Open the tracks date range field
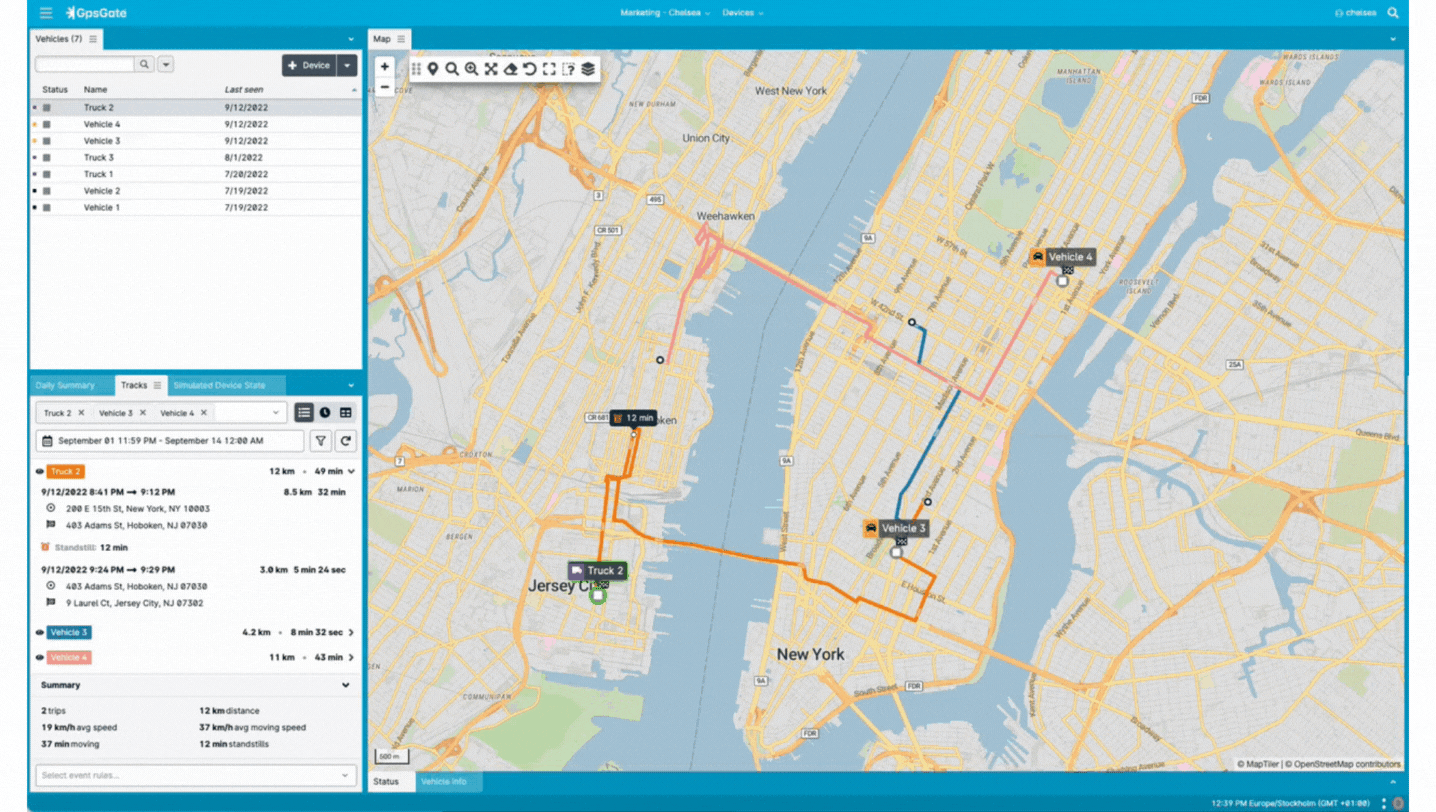Image resolution: width=1436 pixels, height=812 pixels. (170, 441)
